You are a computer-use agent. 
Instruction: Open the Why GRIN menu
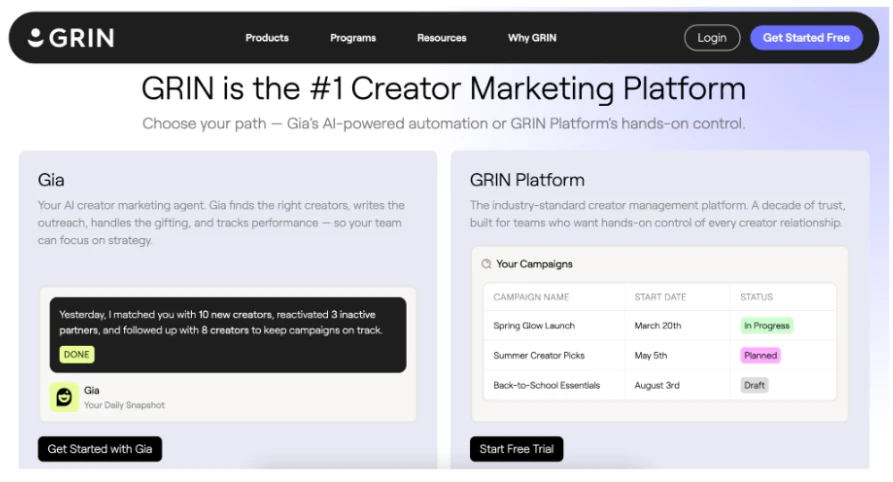coord(532,38)
